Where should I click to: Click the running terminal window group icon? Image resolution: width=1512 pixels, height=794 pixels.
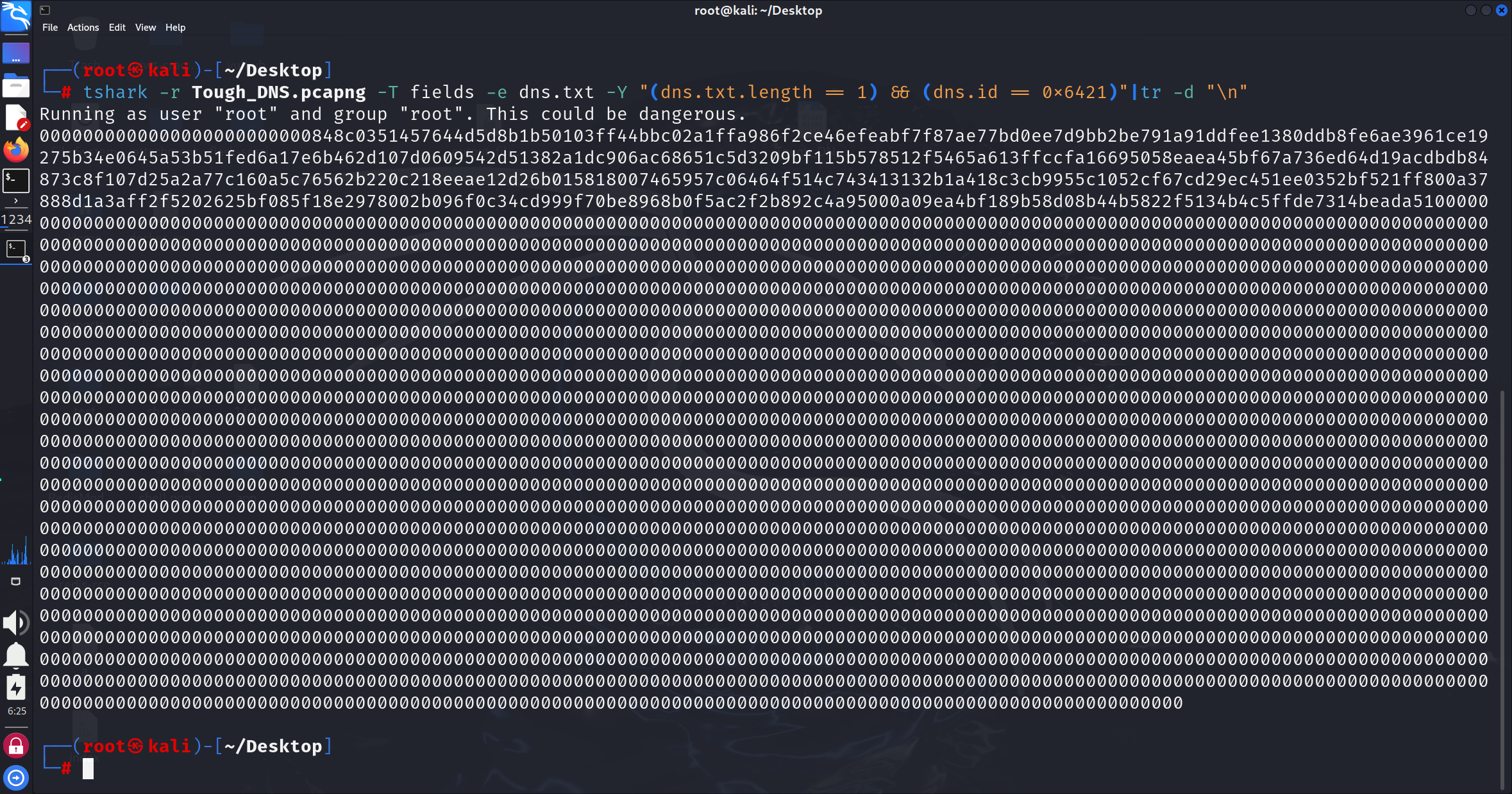(x=15, y=250)
